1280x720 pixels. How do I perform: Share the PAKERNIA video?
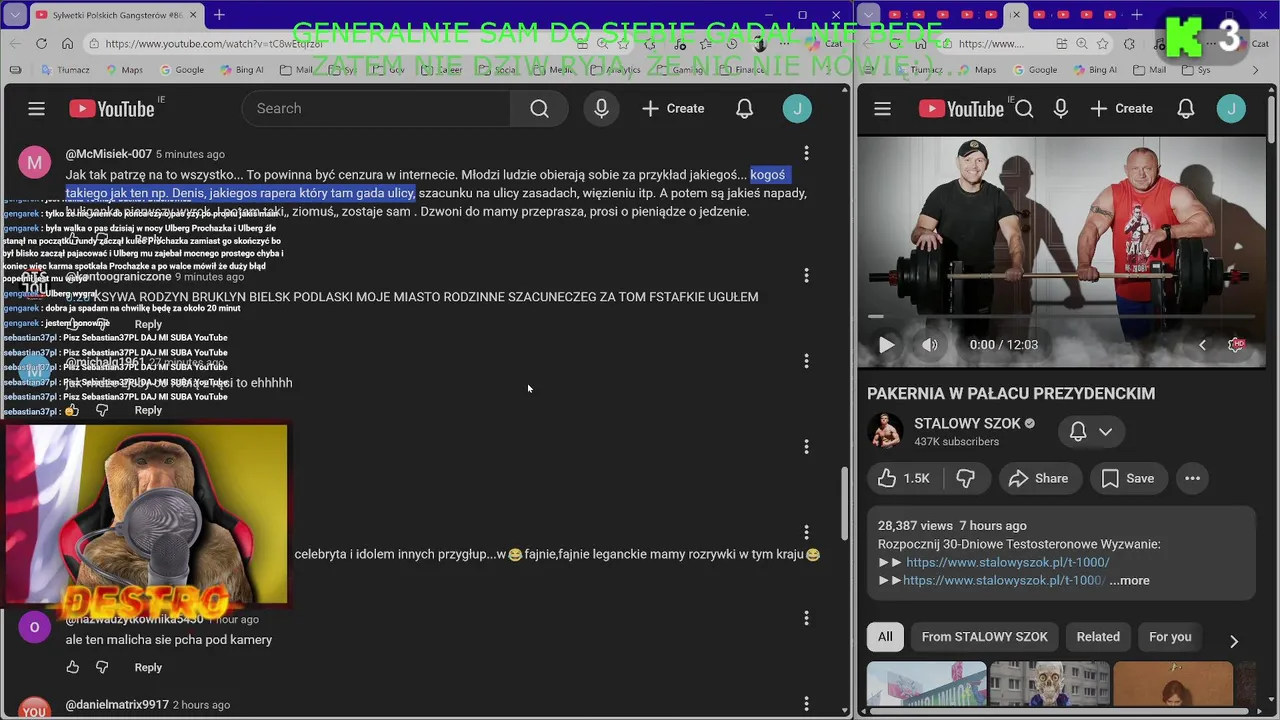pos(1039,479)
